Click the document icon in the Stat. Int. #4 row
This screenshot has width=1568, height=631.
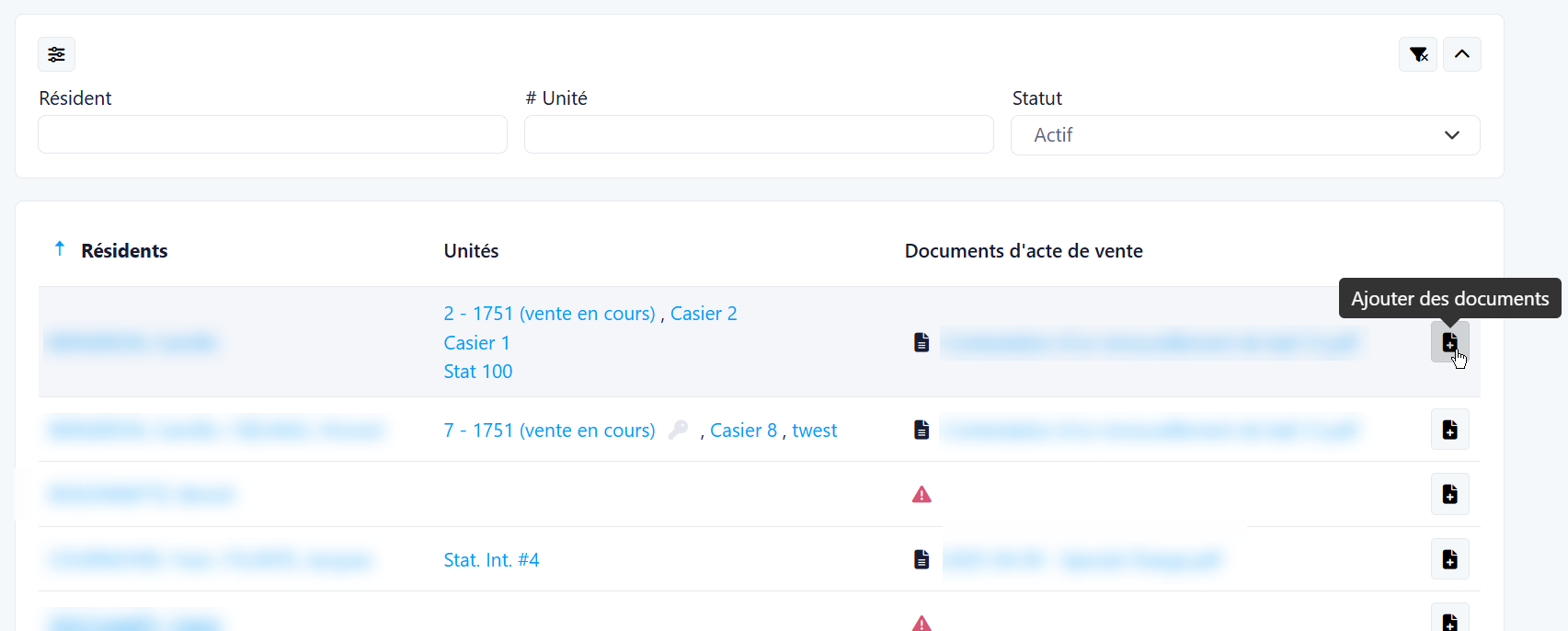(x=921, y=559)
